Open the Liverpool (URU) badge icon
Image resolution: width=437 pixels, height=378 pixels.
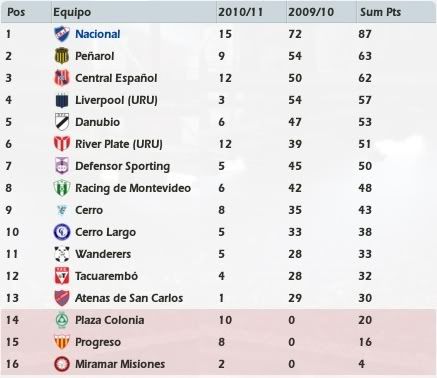62,100
